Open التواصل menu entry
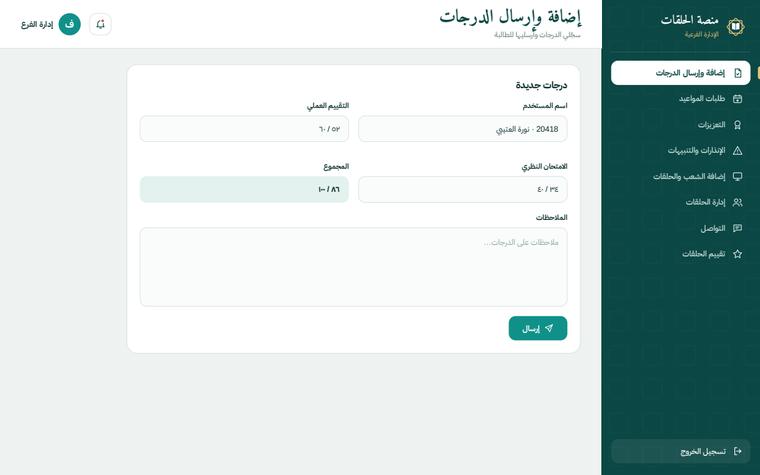 681,228
